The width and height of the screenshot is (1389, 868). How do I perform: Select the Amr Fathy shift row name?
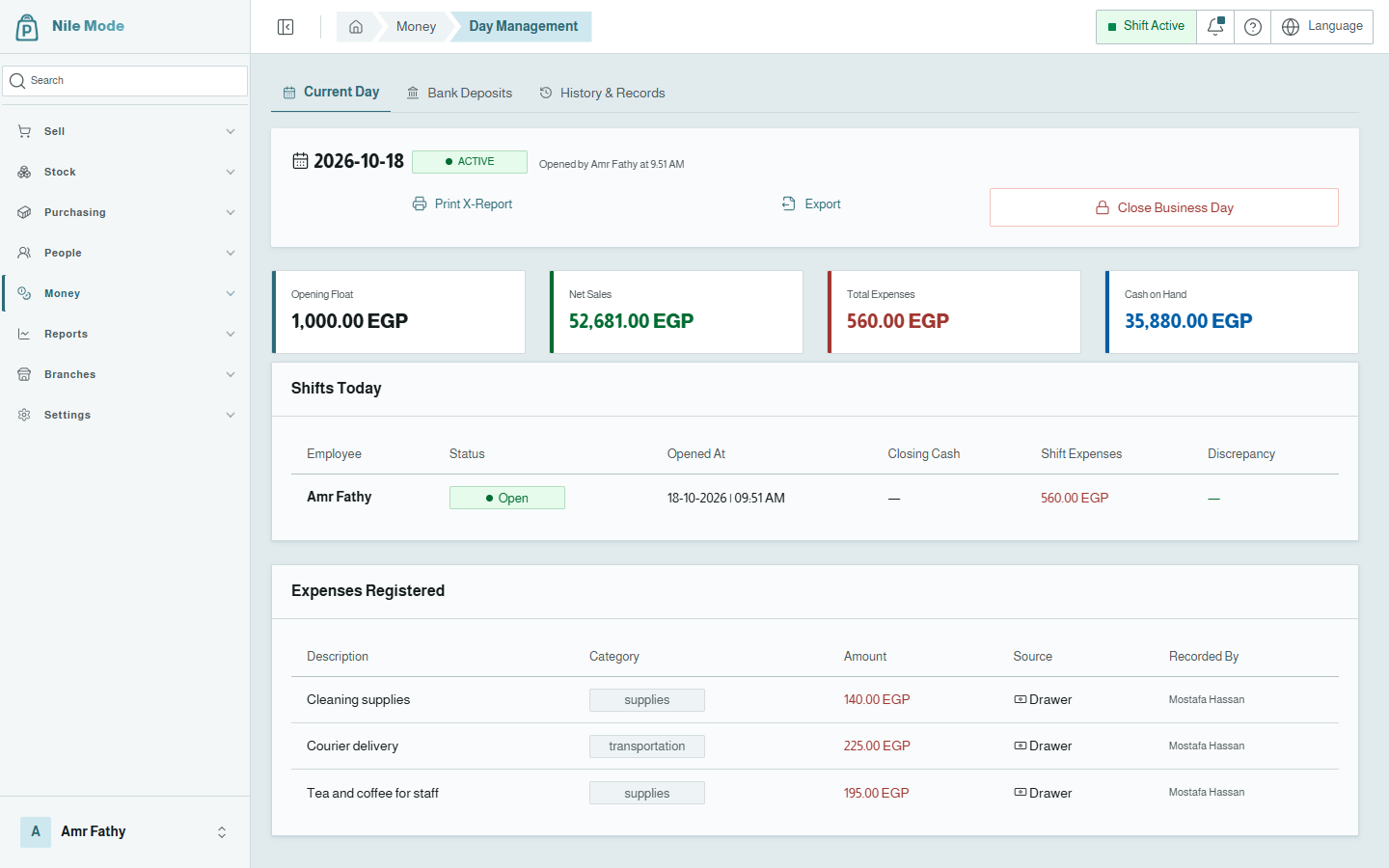click(x=340, y=497)
